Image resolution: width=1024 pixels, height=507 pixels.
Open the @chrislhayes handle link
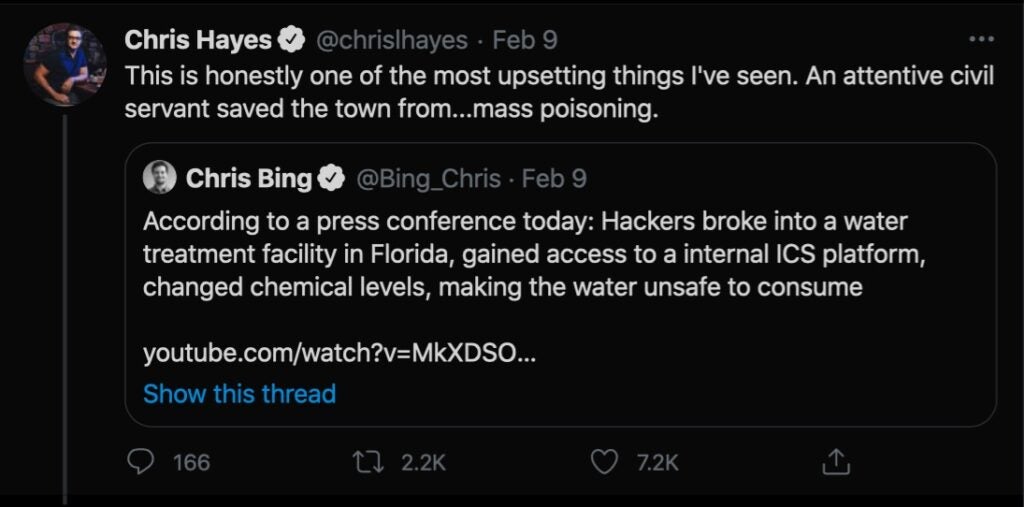tap(392, 41)
